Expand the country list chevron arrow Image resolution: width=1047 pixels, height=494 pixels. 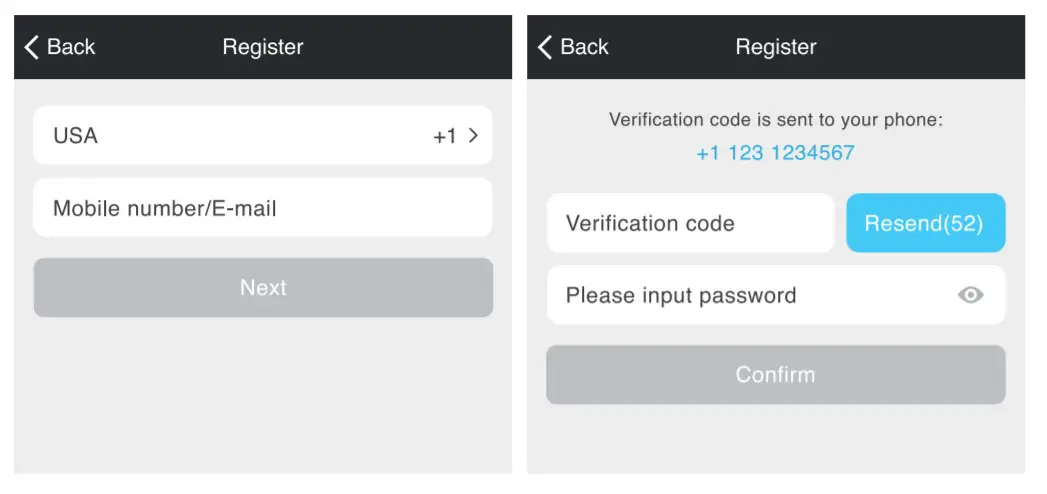tap(474, 136)
